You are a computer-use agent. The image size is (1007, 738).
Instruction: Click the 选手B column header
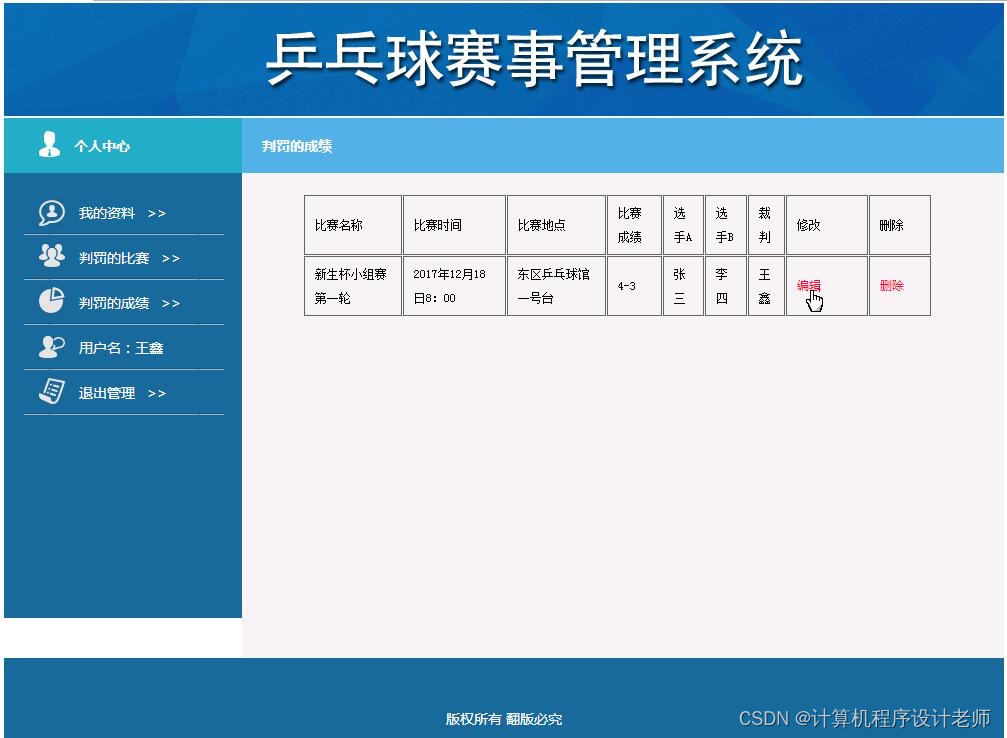tap(726, 225)
